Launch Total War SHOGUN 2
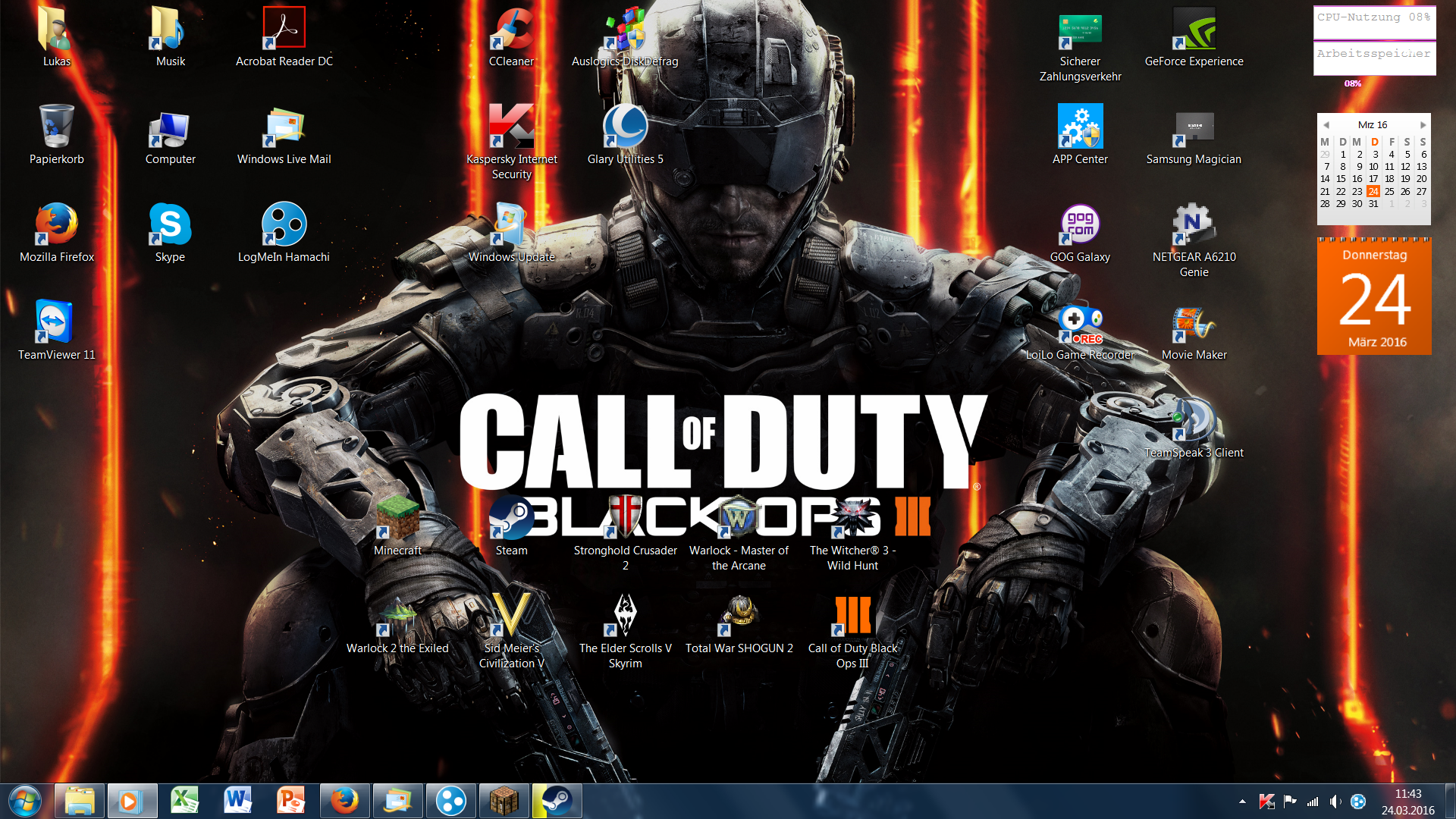This screenshot has height=819, width=1456. pos(739,623)
